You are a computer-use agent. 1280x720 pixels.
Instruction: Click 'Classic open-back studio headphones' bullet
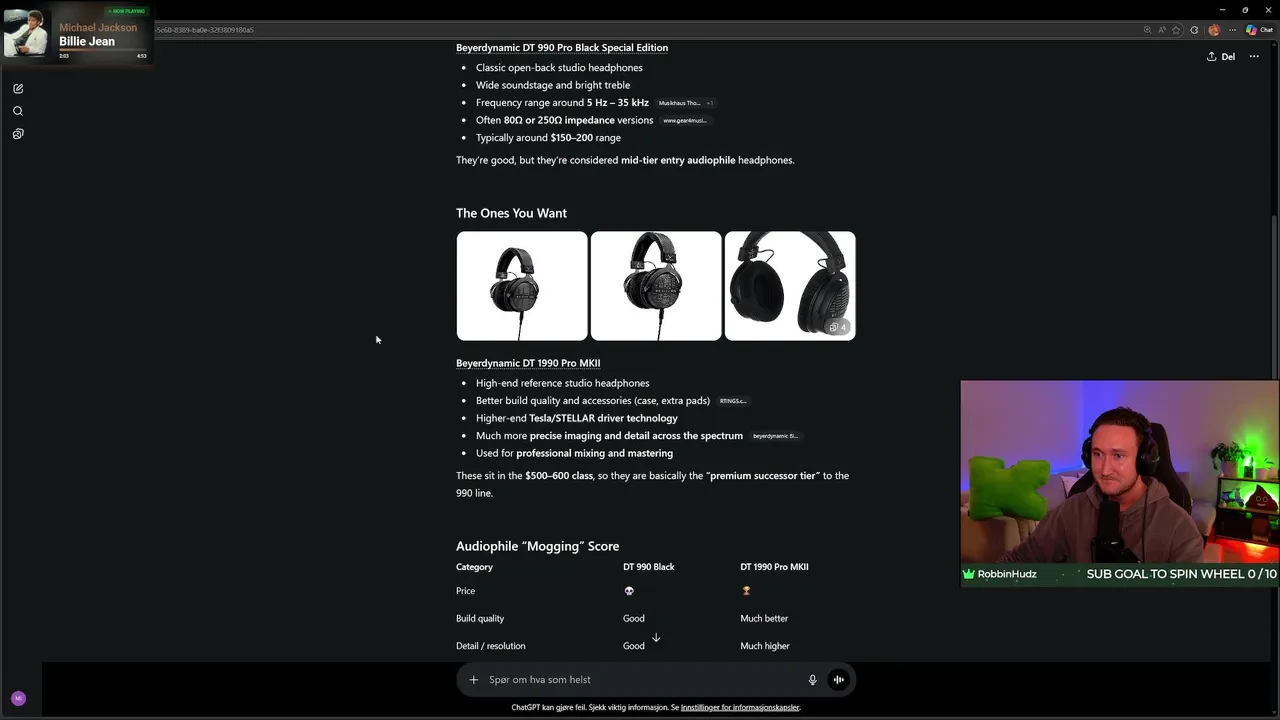[x=559, y=68]
